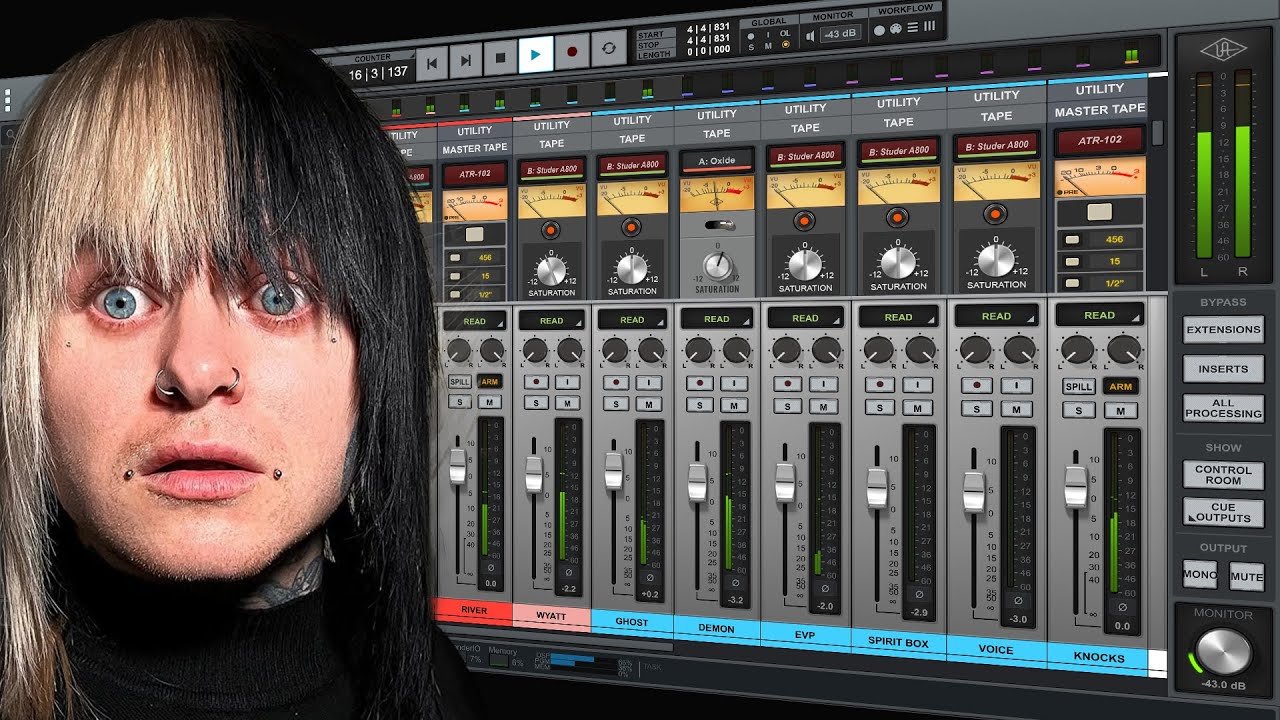
Task: Open READ automation menu on WYATT
Action: click(x=551, y=321)
